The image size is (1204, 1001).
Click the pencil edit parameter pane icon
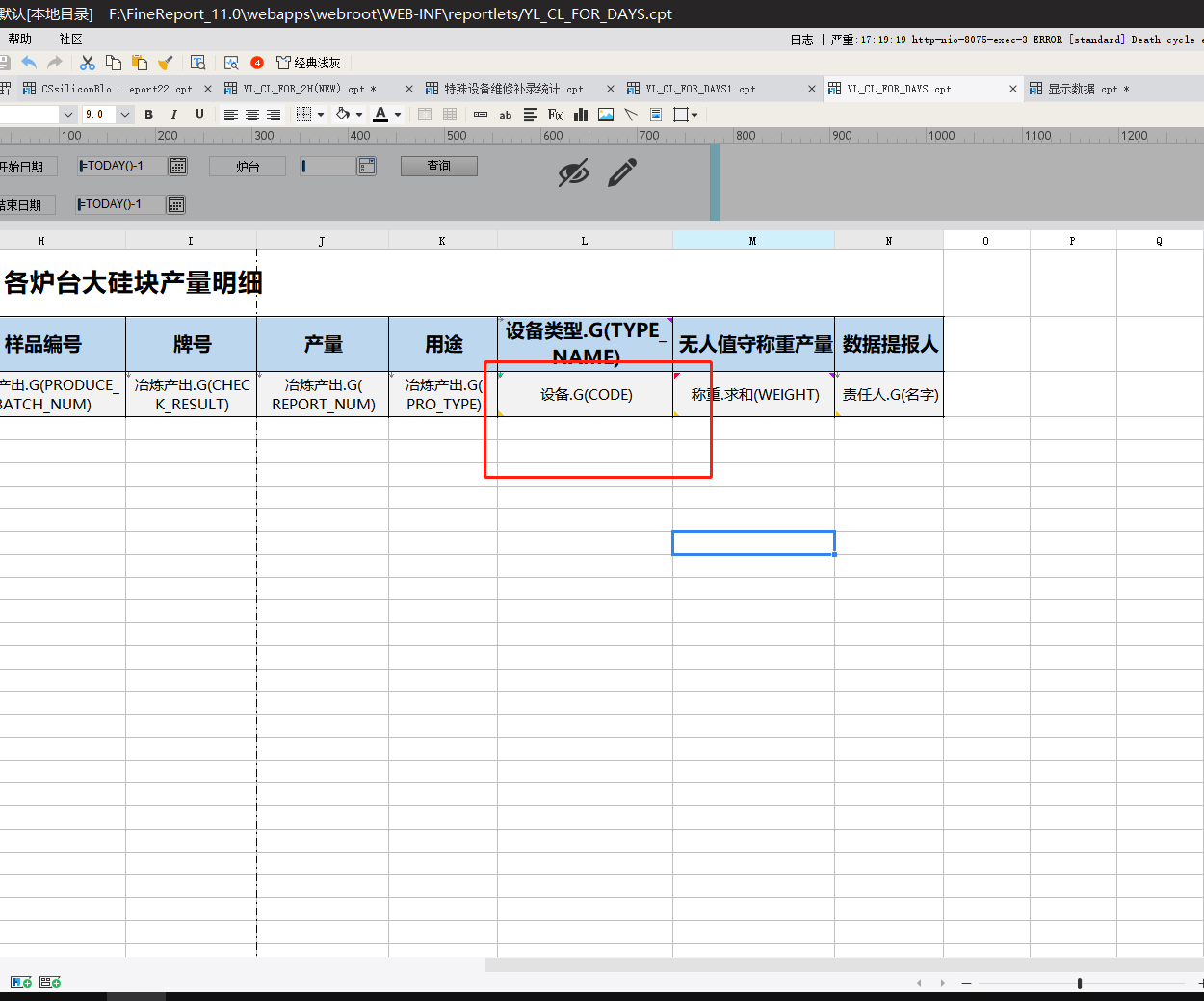point(622,173)
